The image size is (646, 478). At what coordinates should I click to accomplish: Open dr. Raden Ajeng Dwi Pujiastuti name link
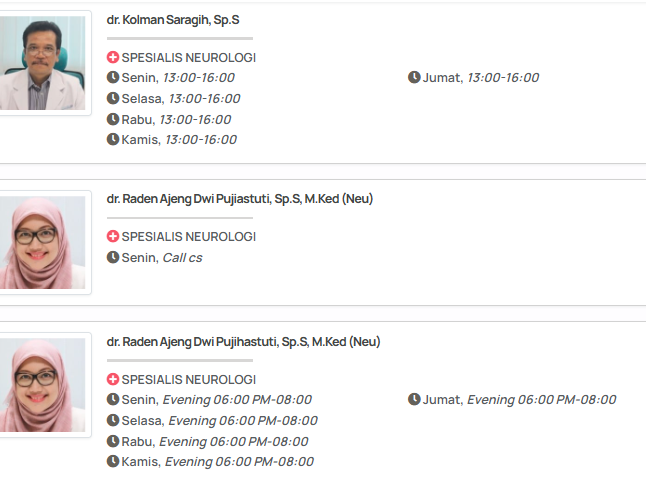[240, 199]
